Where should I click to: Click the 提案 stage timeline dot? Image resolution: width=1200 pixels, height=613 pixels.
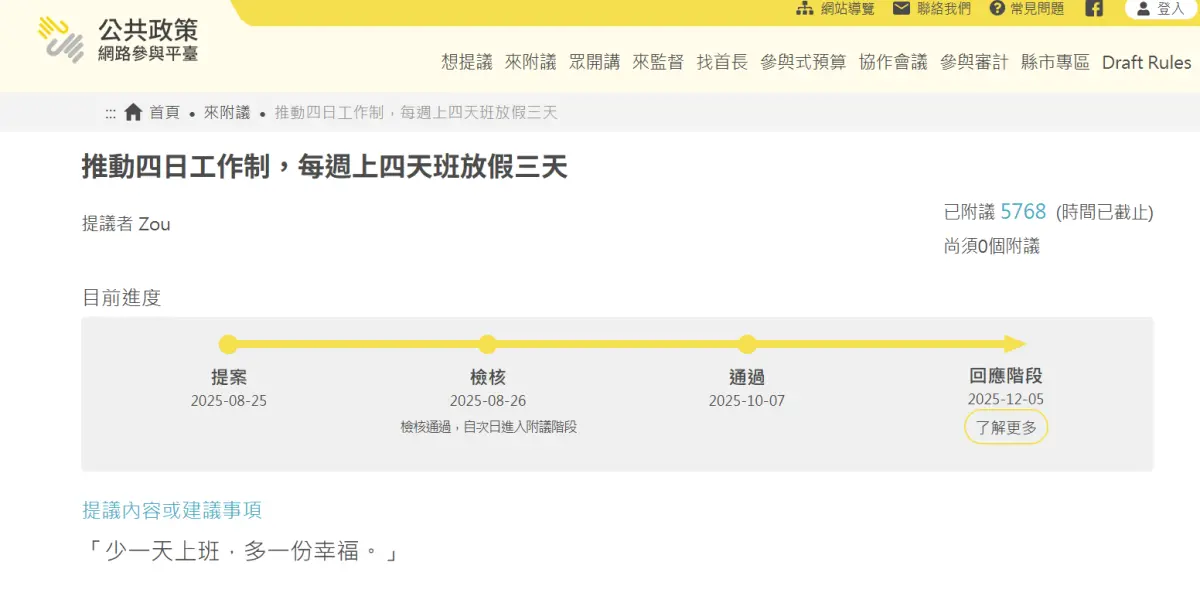228,345
